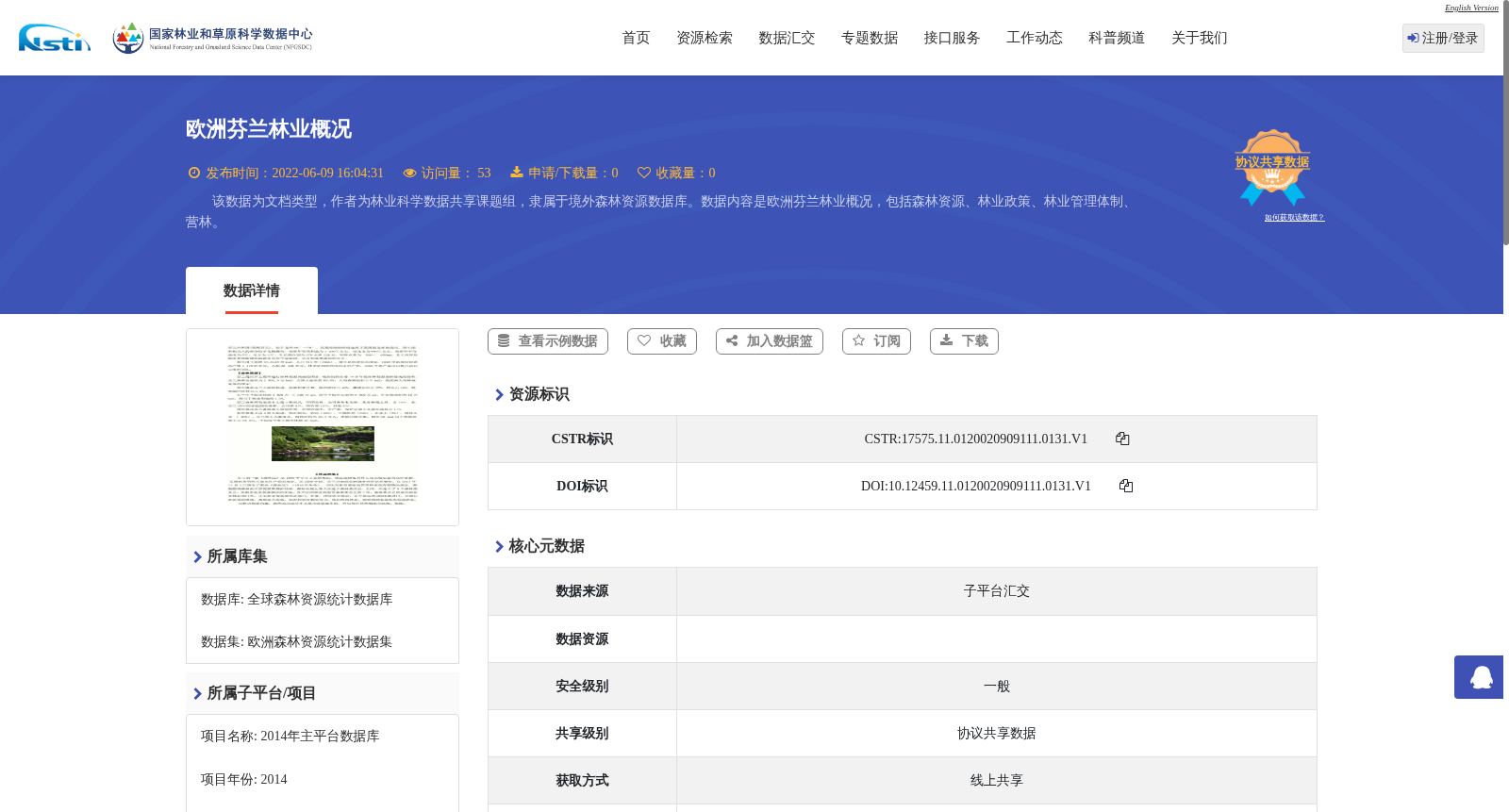Select the CSTR:17575.11.0120020909111.0131.V1 value
This screenshot has height=812, width=1509.
tap(976, 439)
